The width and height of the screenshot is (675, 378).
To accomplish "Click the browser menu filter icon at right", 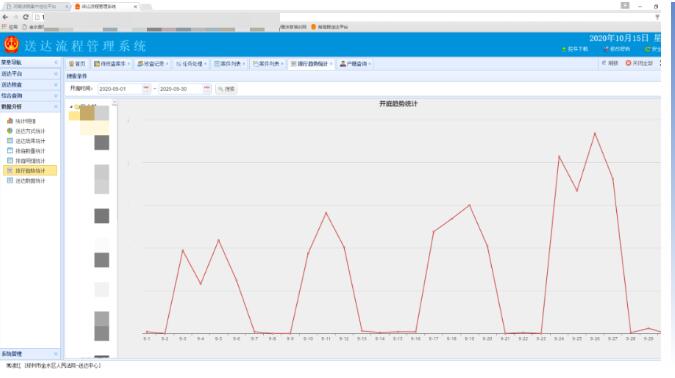I will [657, 17].
